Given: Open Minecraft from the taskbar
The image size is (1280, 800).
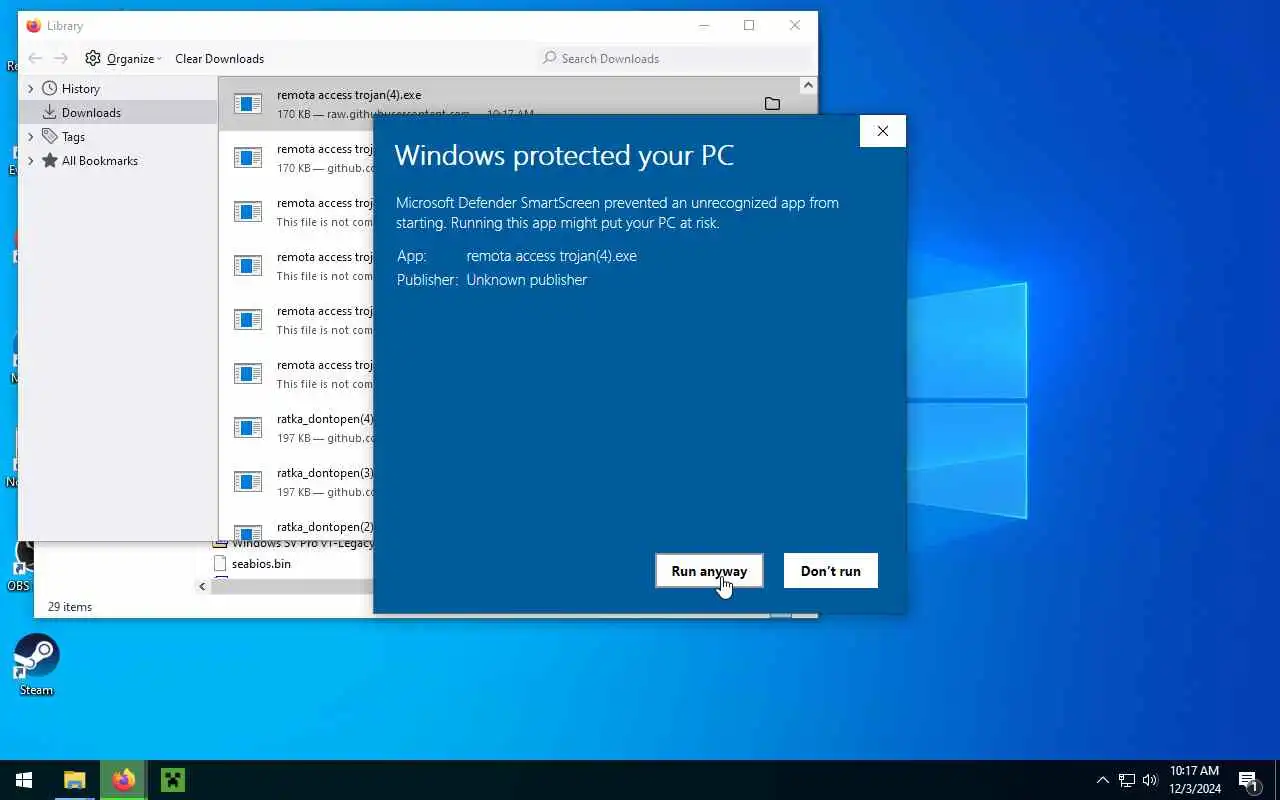Looking at the screenshot, I should [173, 780].
